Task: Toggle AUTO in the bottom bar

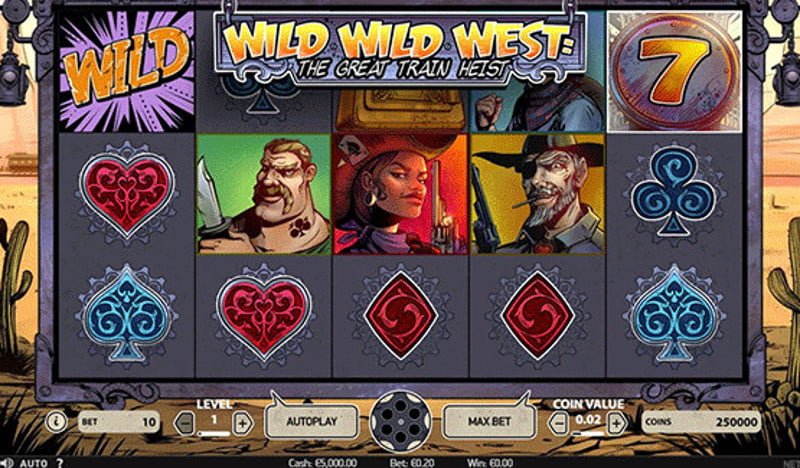Action: click(34, 463)
